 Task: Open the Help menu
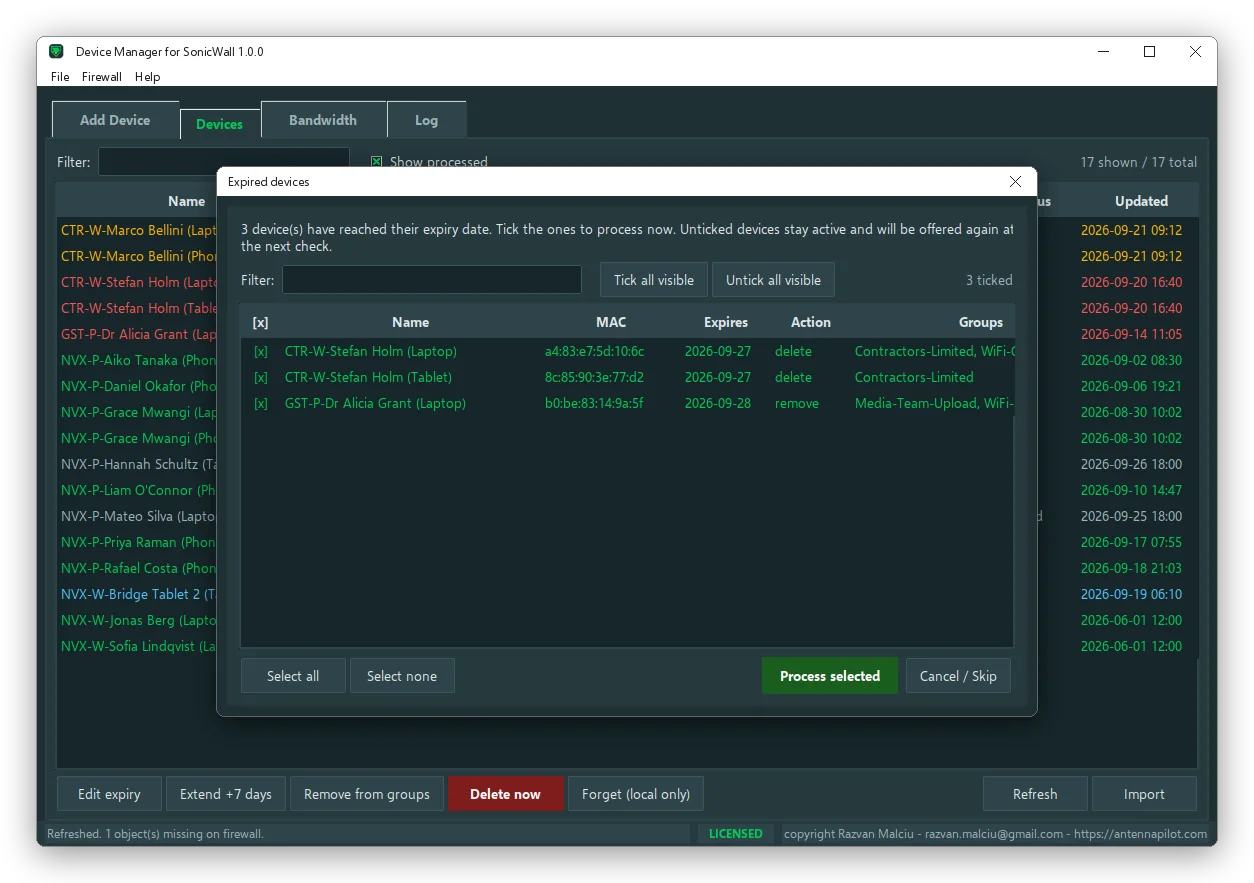(147, 77)
